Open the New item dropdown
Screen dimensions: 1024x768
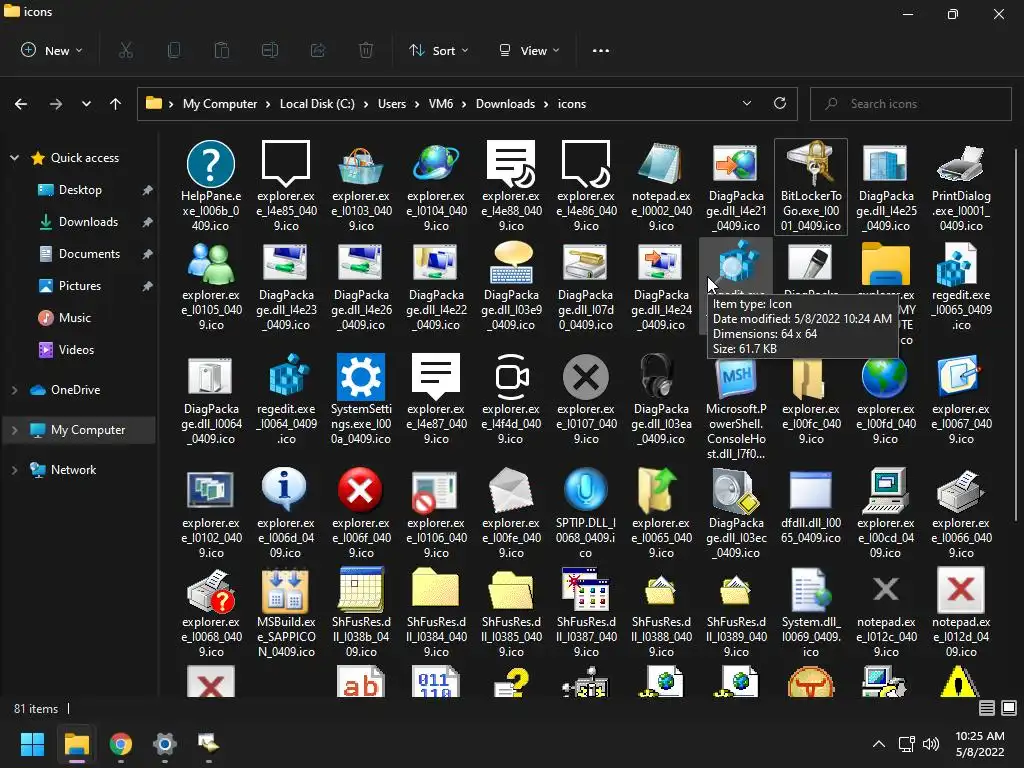[x=52, y=50]
